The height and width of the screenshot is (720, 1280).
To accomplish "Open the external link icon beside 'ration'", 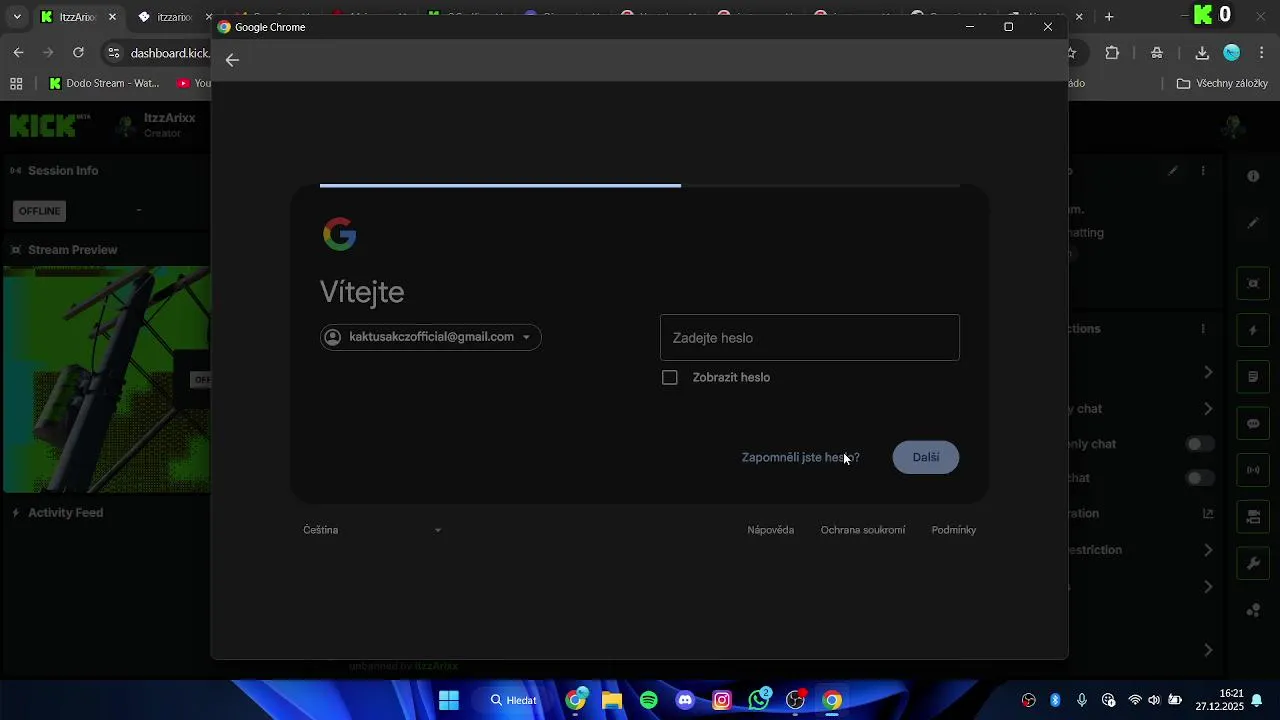I will [x=1208, y=513].
